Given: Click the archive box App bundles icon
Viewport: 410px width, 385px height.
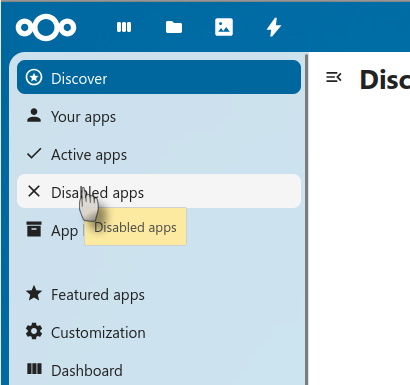Looking at the screenshot, I should point(34,229).
